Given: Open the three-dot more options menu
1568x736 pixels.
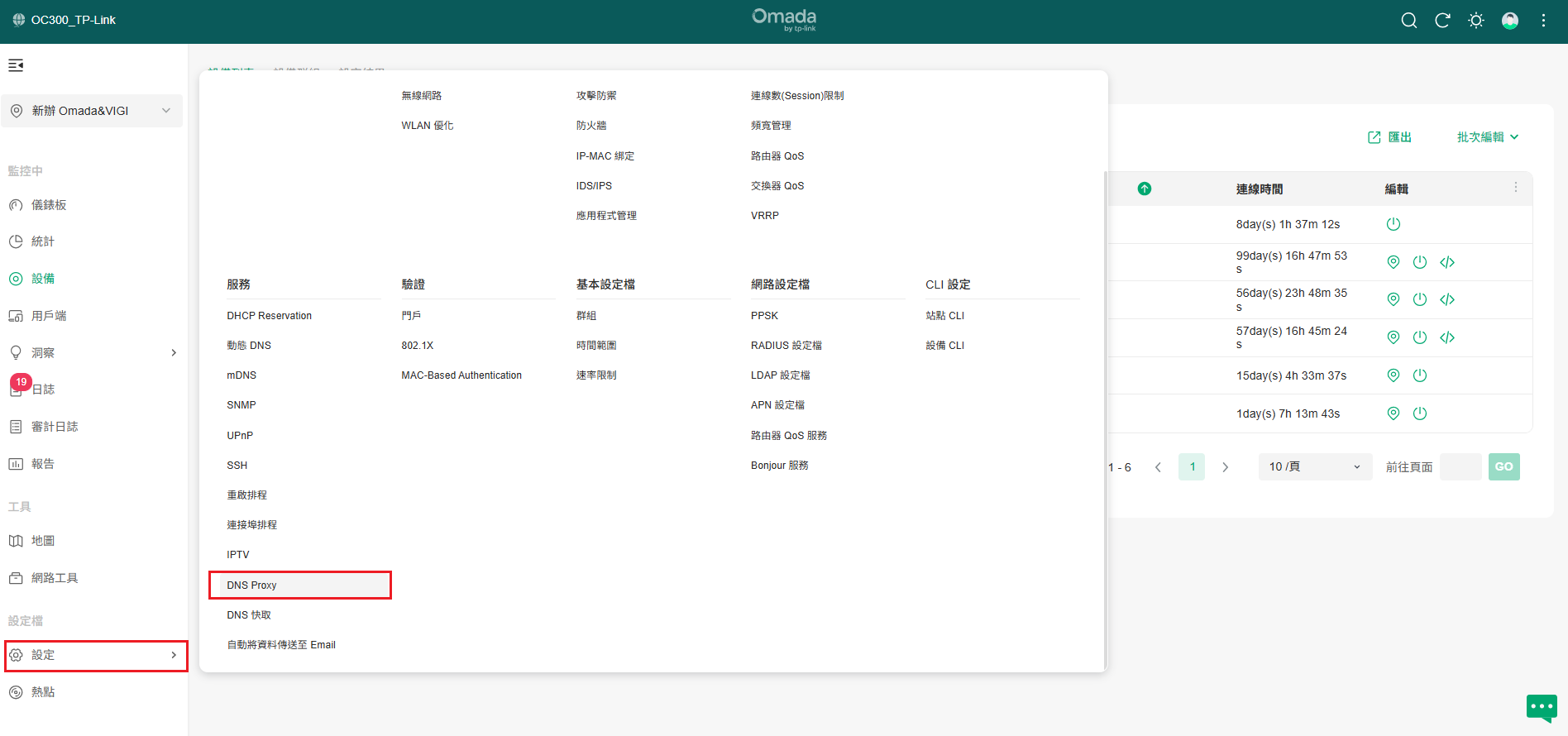Looking at the screenshot, I should (1543, 21).
